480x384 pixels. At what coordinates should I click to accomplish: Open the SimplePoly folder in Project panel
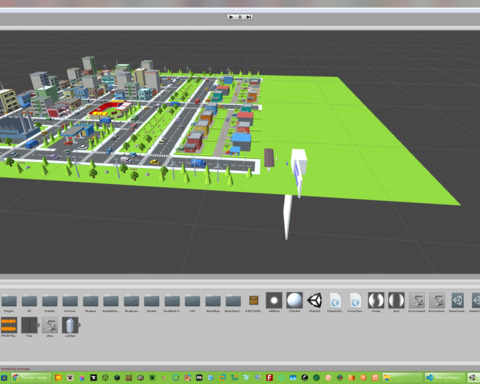pyautogui.click(x=111, y=303)
